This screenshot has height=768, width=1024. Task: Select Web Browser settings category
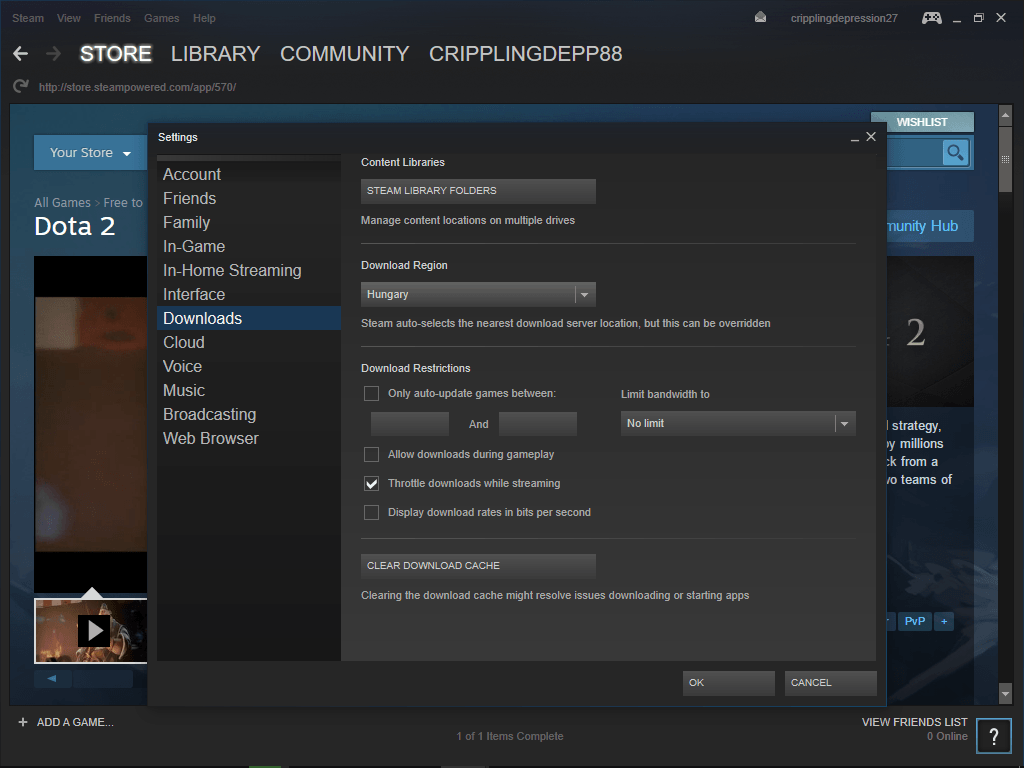coord(249,438)
